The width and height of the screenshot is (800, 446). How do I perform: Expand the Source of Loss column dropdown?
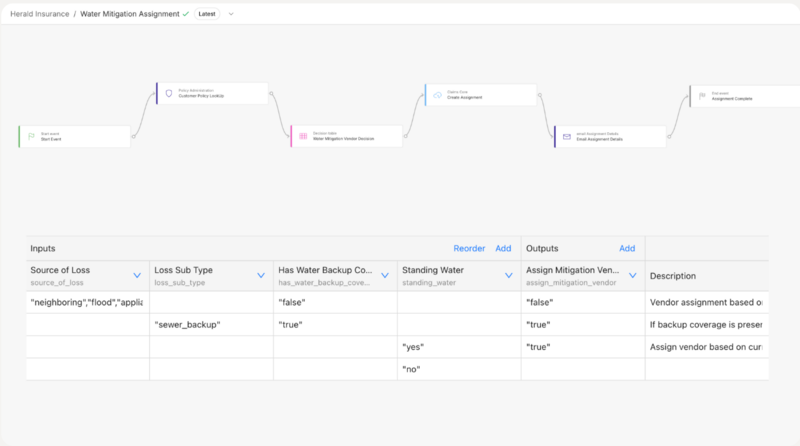pyautogui.click(x=137, y=275)
